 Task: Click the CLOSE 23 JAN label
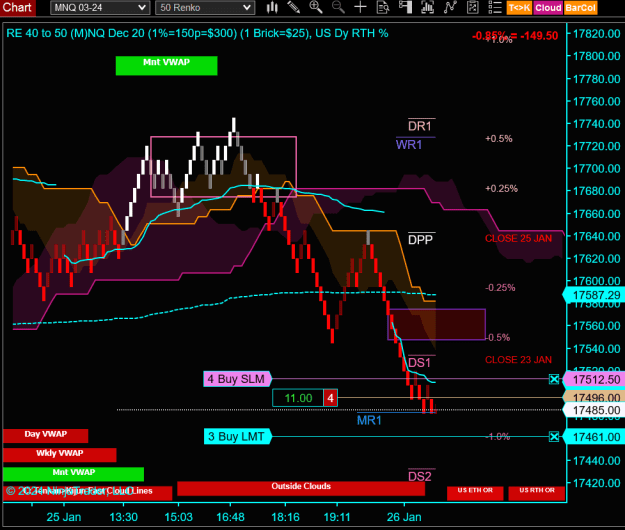(519, 360)
